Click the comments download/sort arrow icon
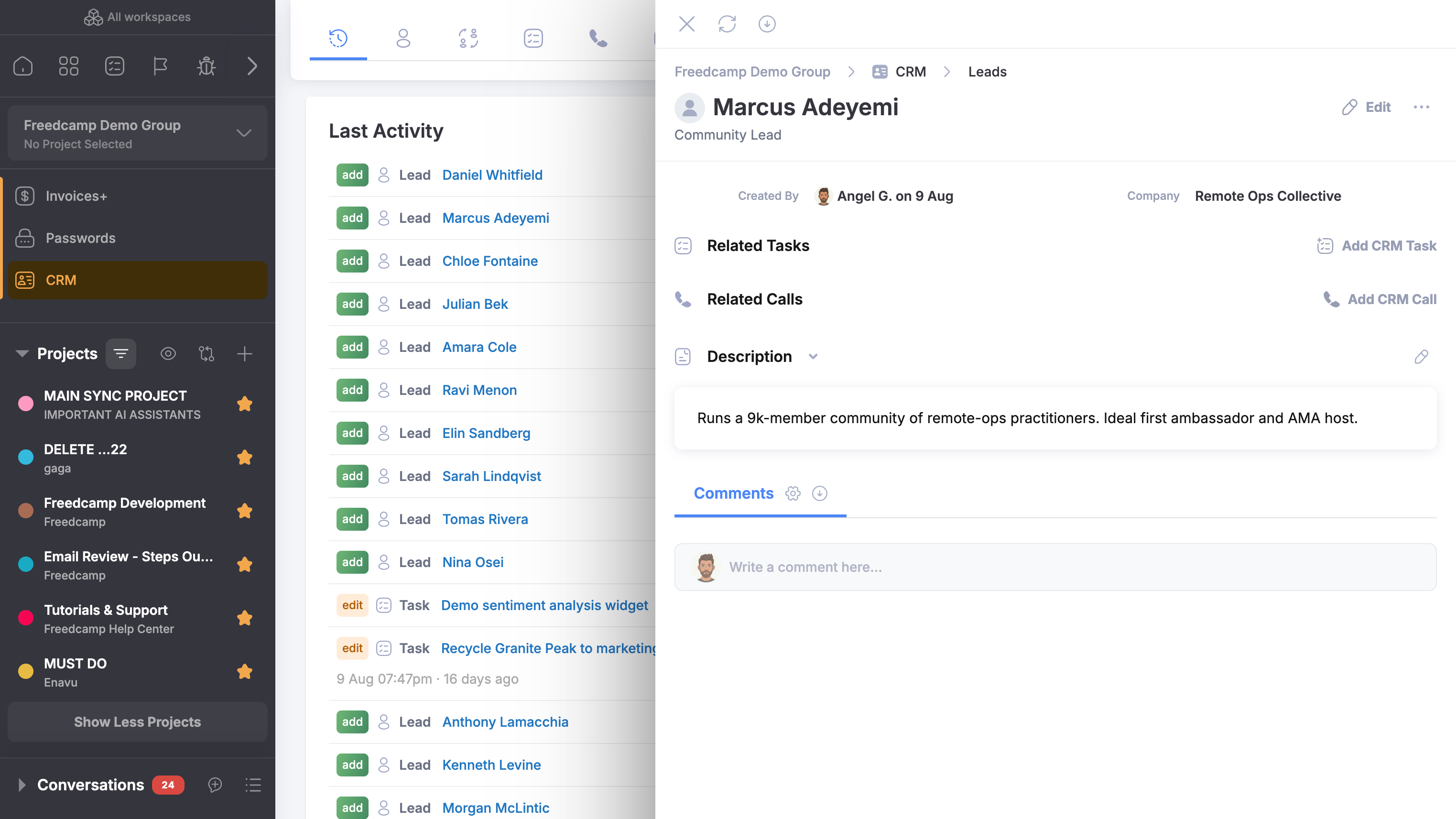Image resolution: width=1456 pixels, height=819 pixels. point(819,493)
